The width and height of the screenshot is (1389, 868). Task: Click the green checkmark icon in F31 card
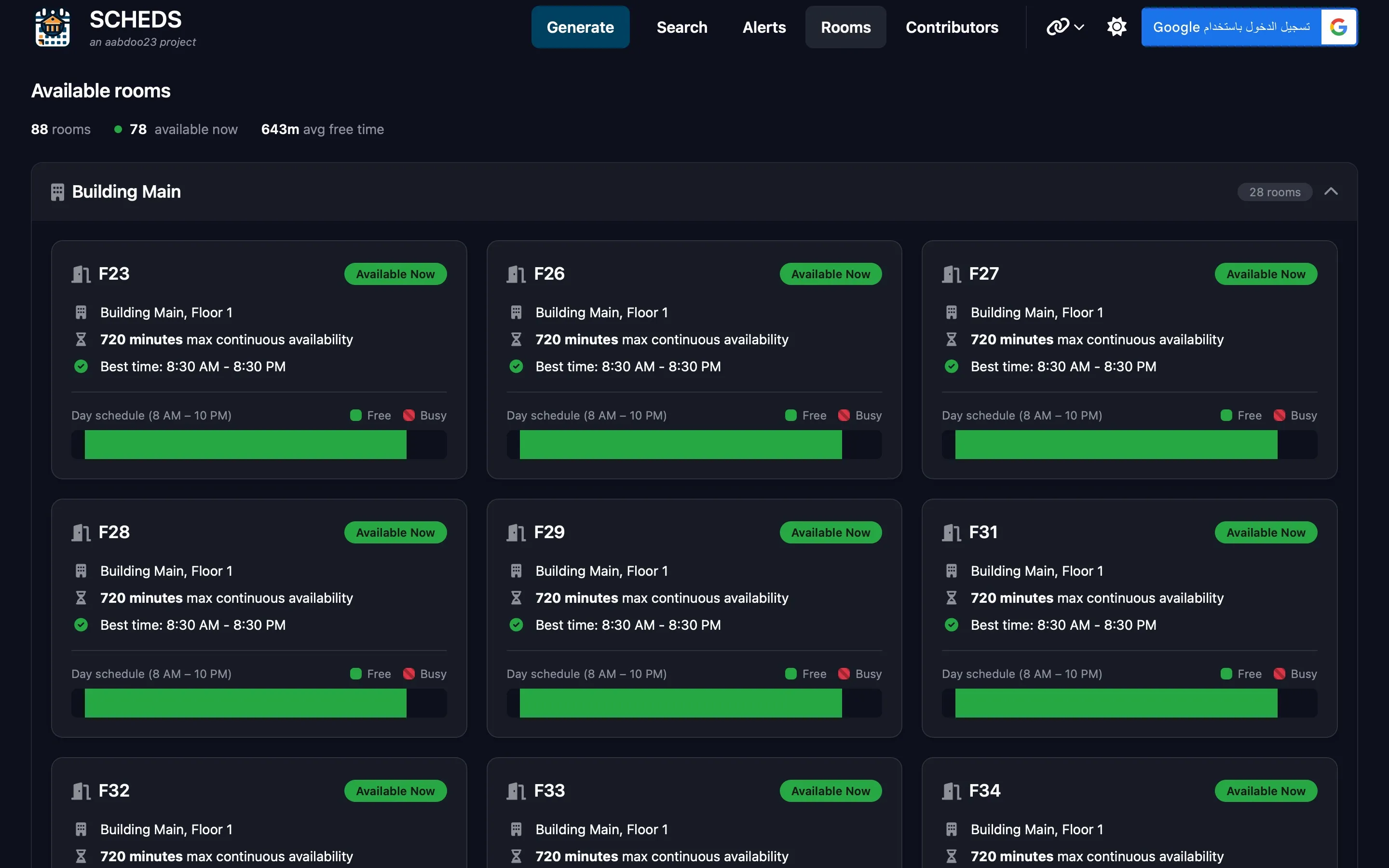(952, 624)
